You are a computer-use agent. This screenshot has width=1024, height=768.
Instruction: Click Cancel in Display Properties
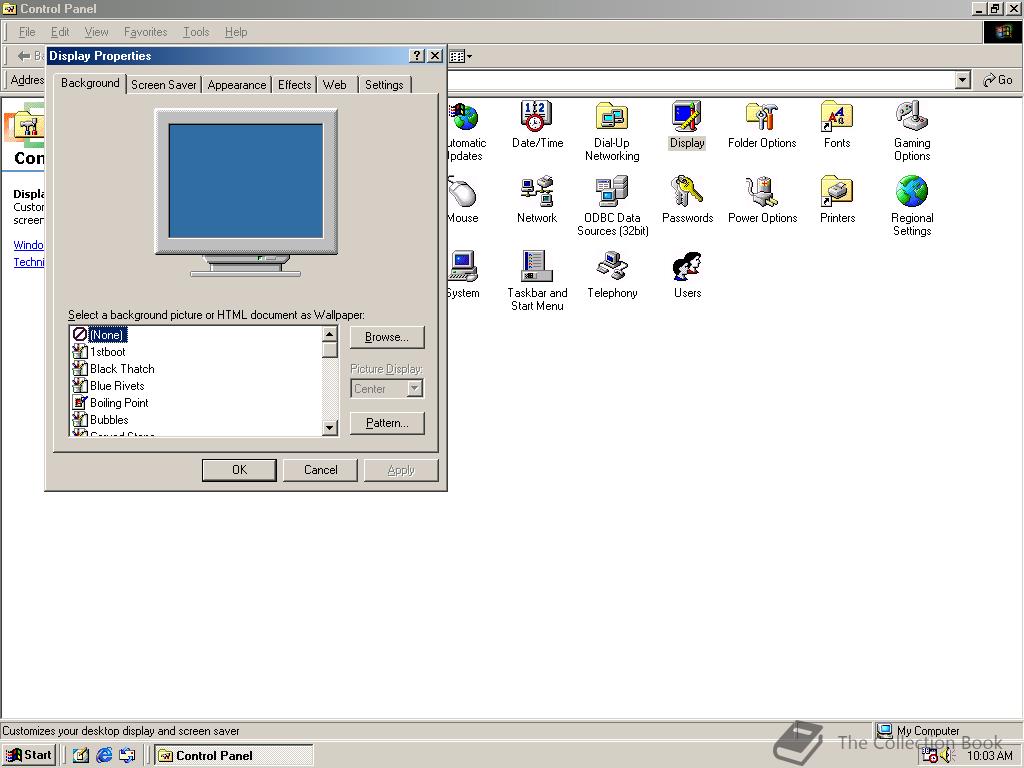pos(320,470)
